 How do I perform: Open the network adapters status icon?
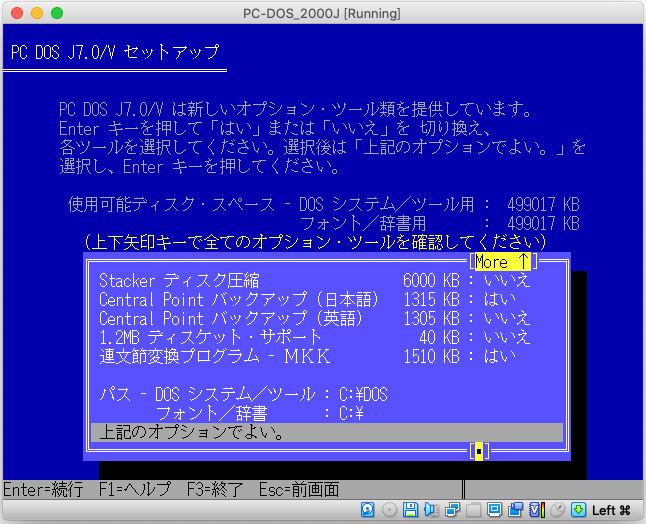[452, 510]
